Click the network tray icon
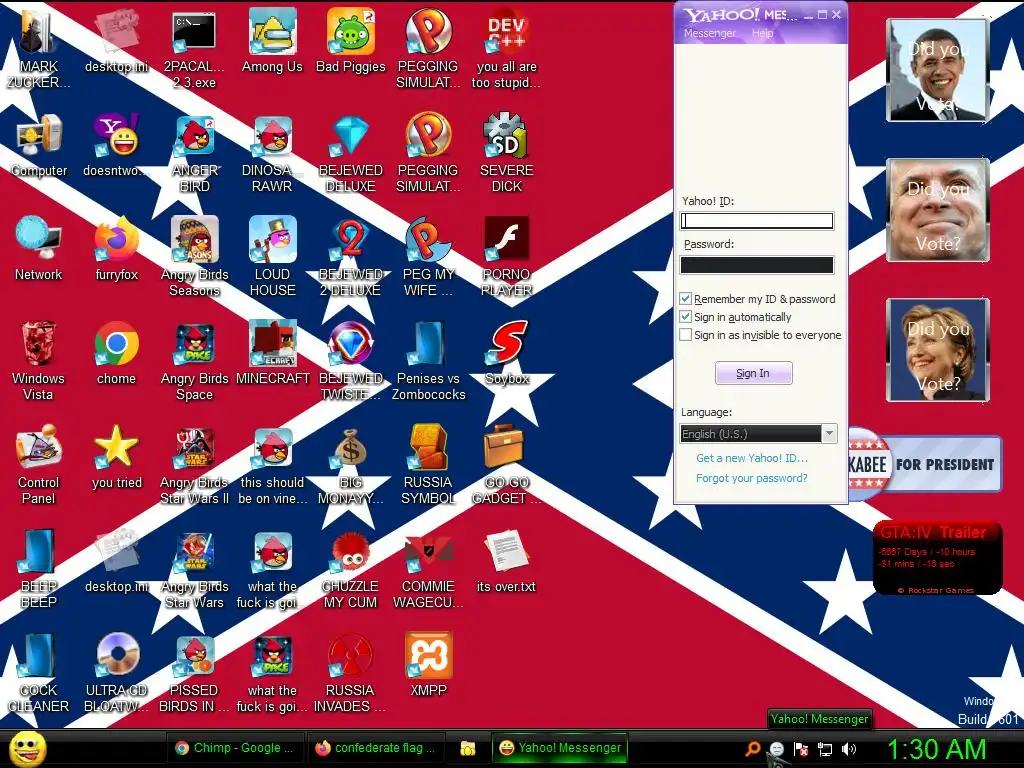The image size is (1024, 768). click(x=825, y=749)
